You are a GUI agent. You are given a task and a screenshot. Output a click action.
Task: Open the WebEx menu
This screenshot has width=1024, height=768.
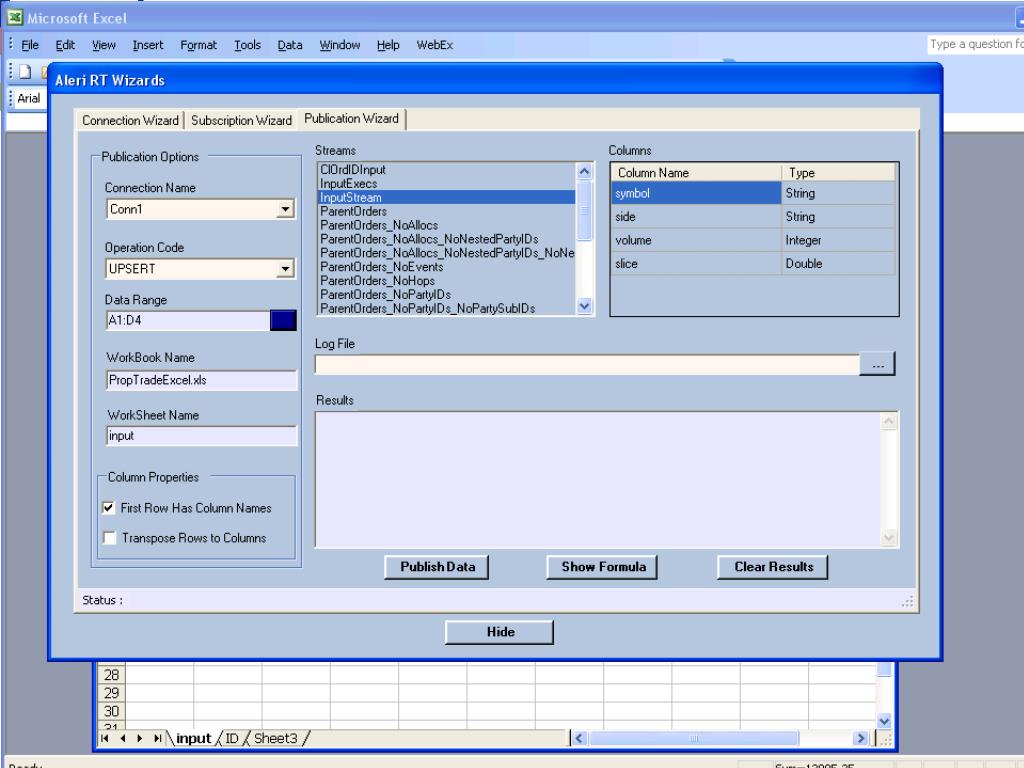pyautogui.click(x=435, y=45)
